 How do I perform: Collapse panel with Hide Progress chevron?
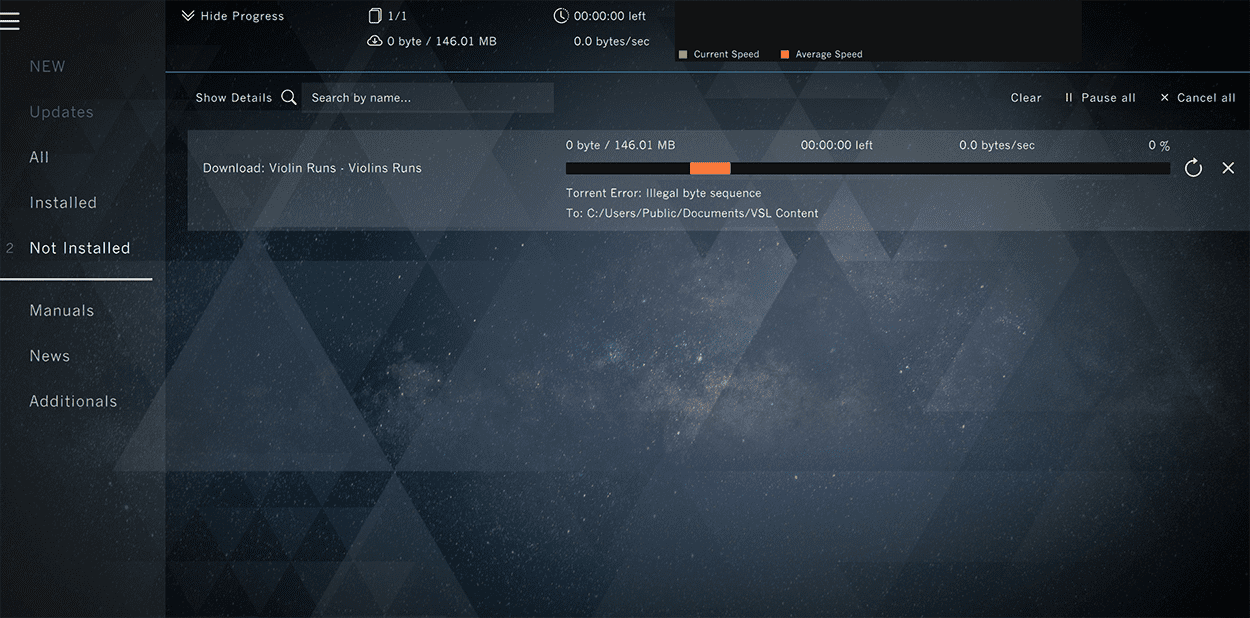tap(188, 16)
